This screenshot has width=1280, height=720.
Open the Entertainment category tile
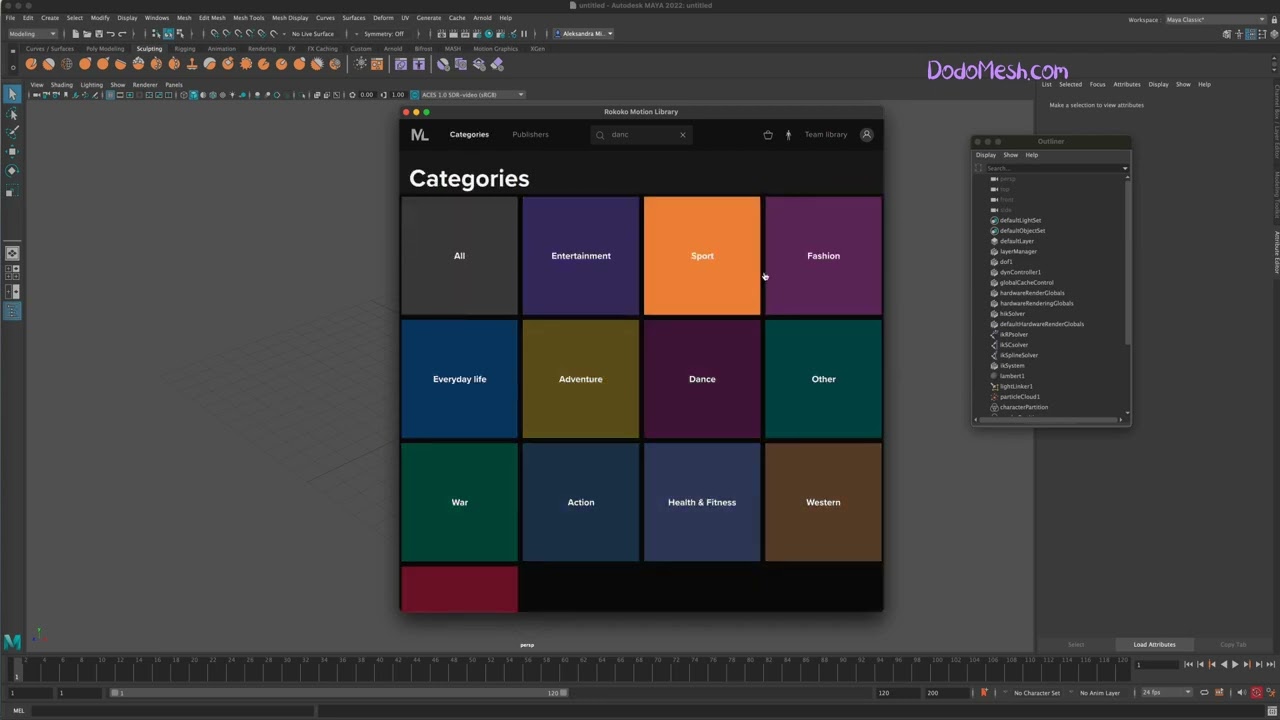pos(581,256)
